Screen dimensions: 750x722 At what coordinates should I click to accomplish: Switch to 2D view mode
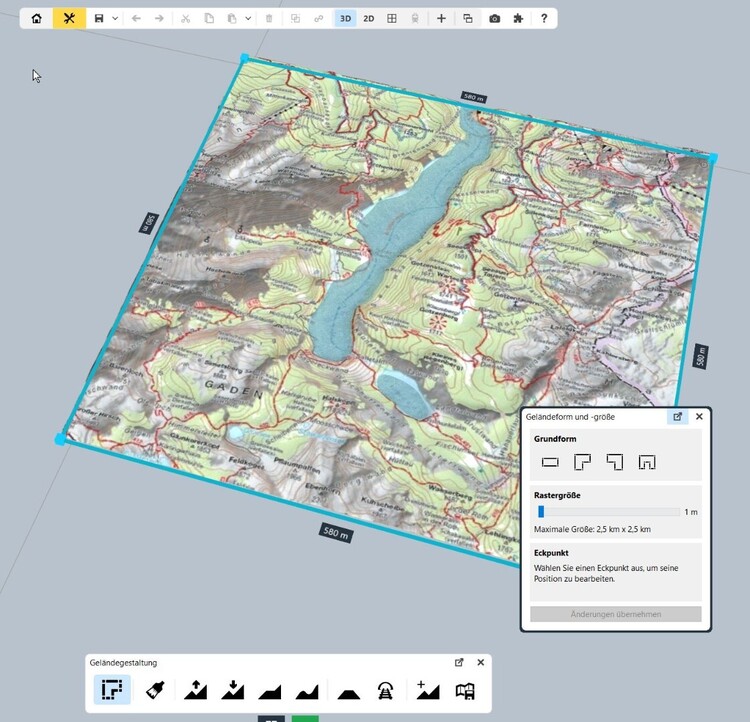(x=368, y=19)
